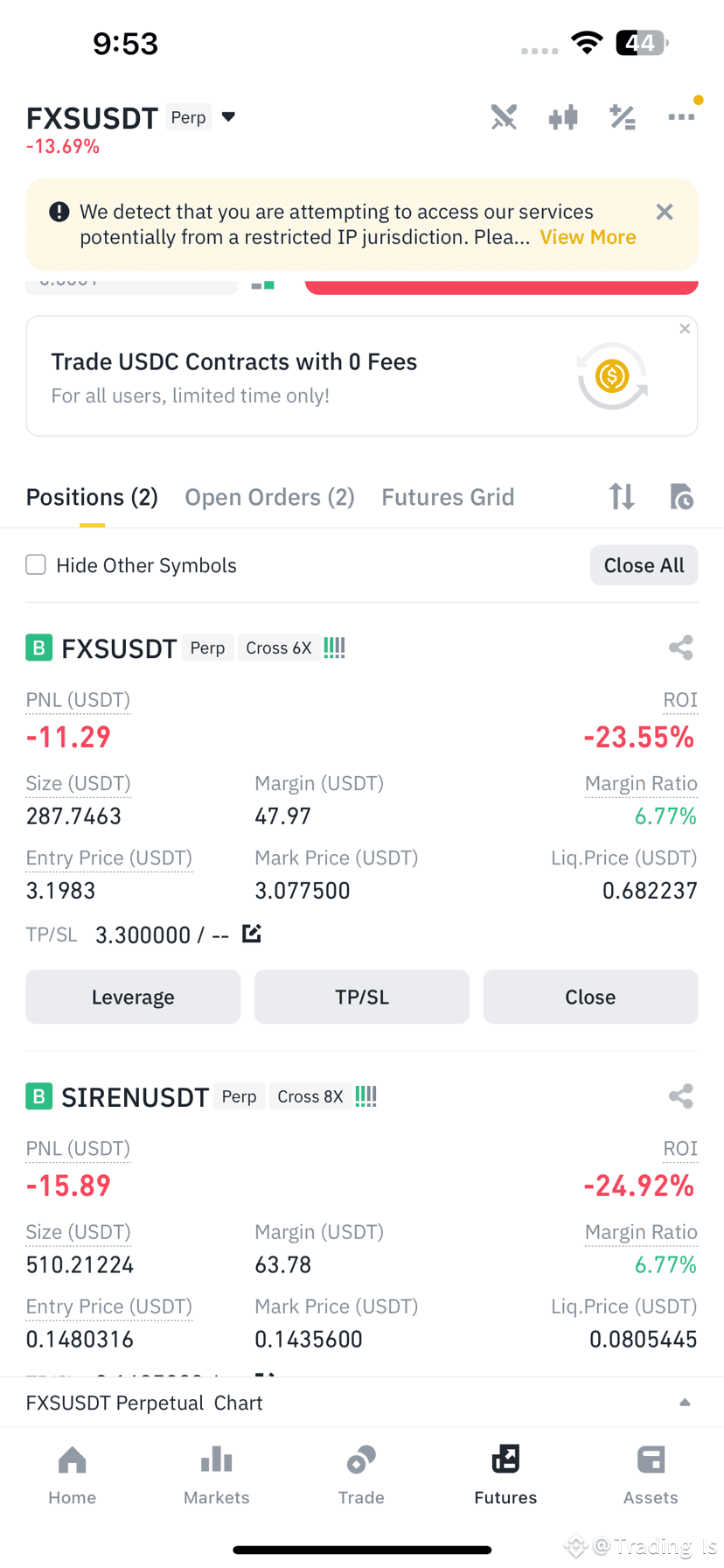Switch to the Futures Grid tab
The width and height of the screenshot is (724, 1568).
coord(448,497)
